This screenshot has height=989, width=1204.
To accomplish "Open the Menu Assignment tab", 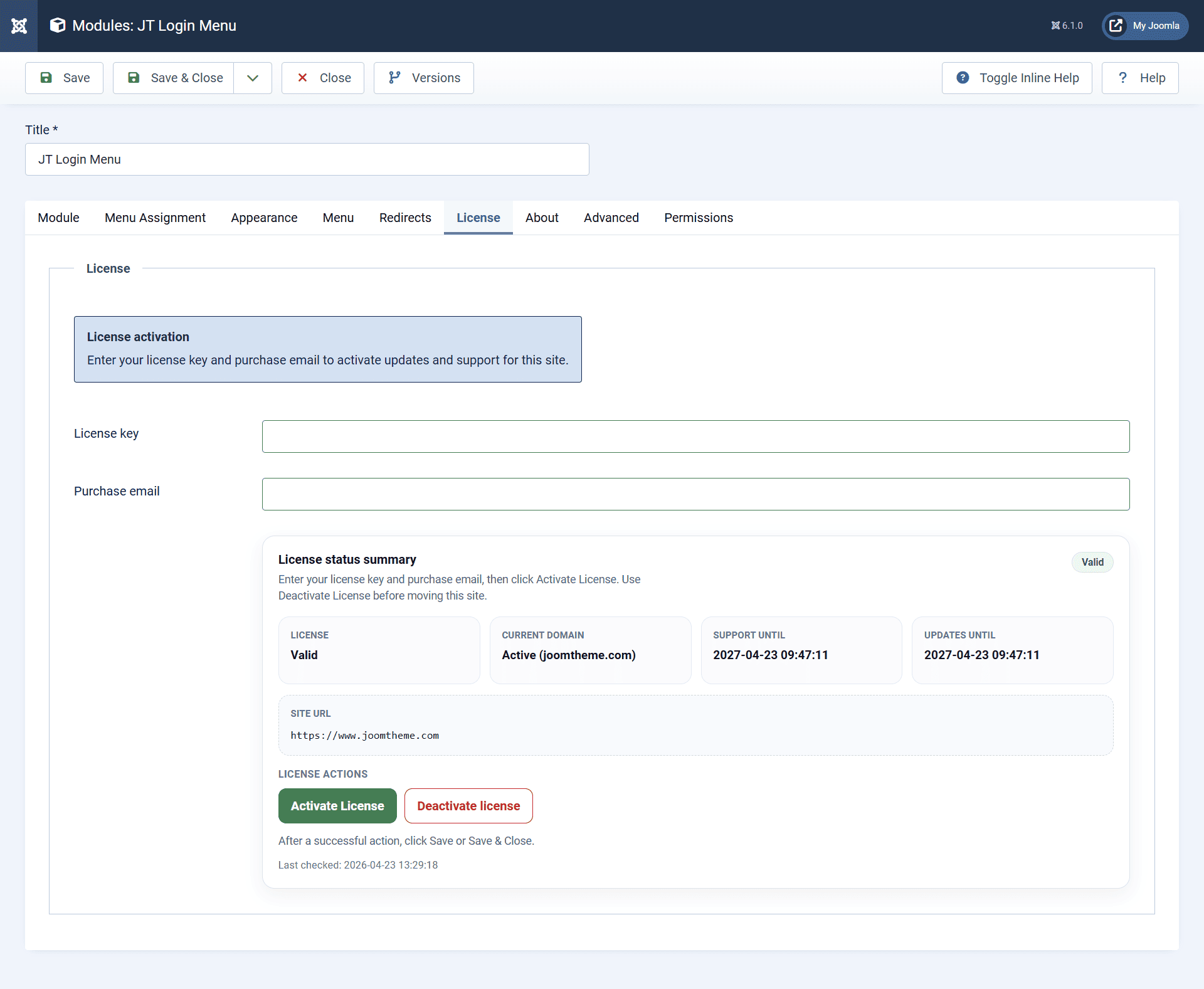I will coord(155,218).
